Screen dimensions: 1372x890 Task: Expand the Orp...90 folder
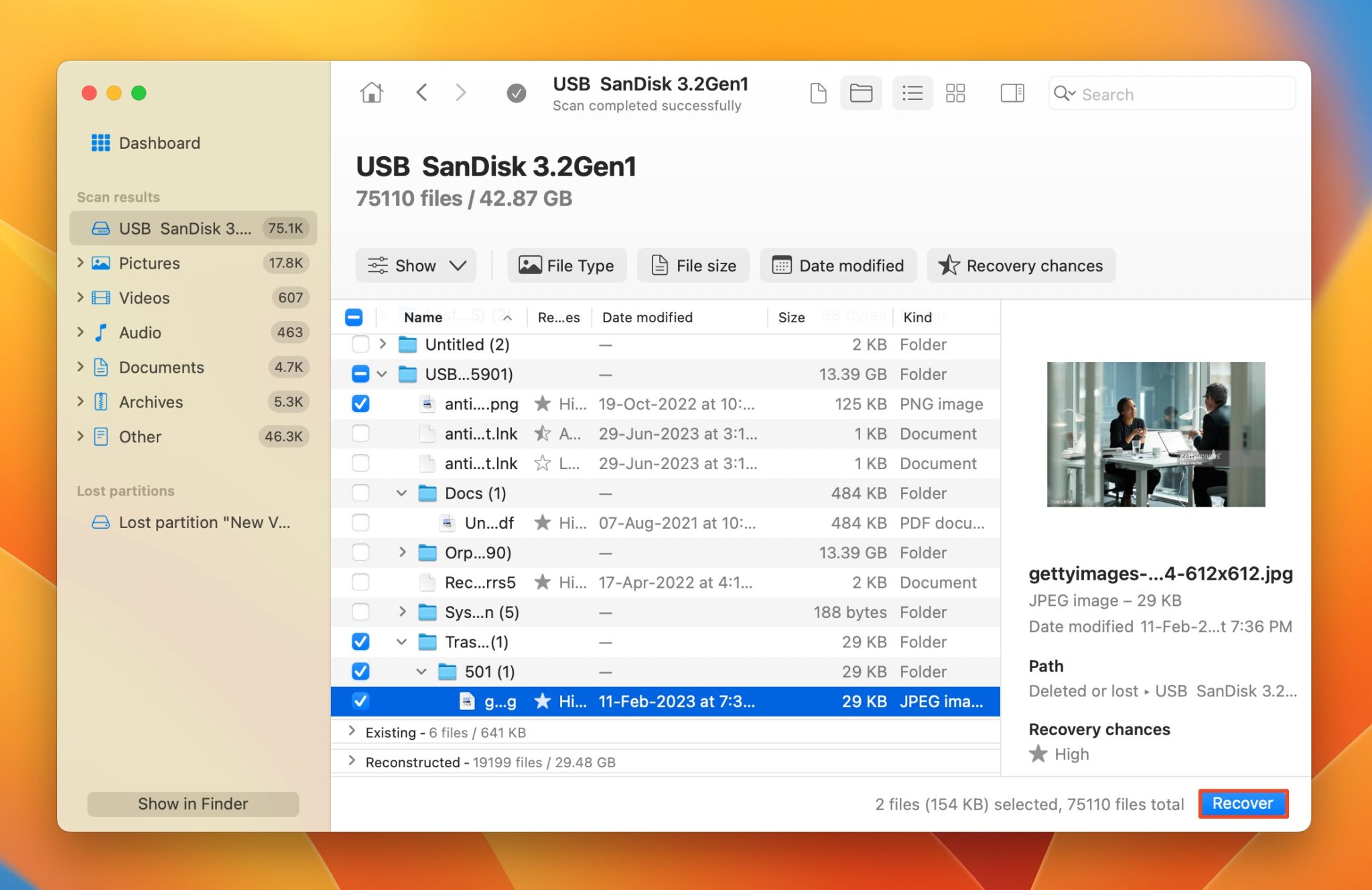tap(402, 552)
